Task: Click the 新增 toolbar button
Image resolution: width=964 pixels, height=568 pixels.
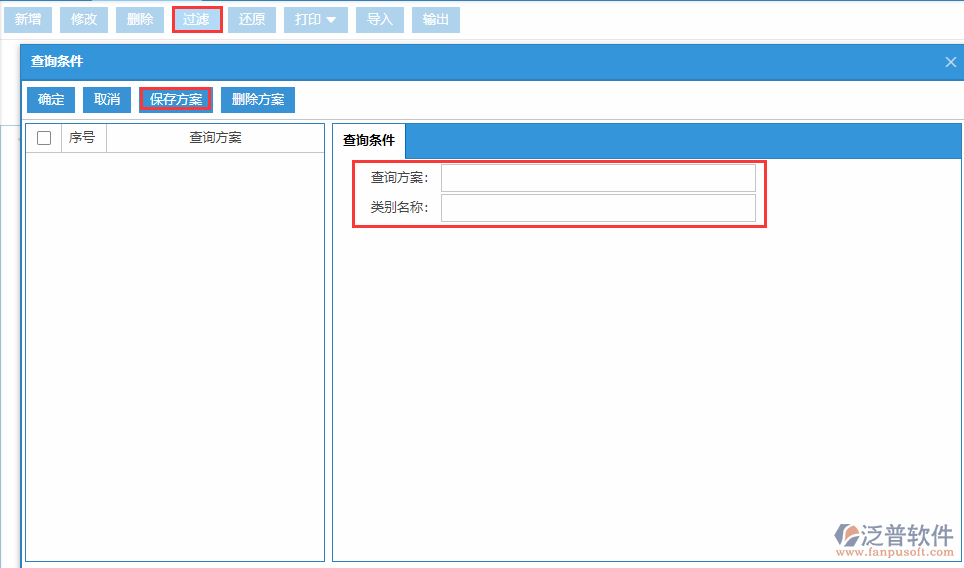Action: click(28, 20)
